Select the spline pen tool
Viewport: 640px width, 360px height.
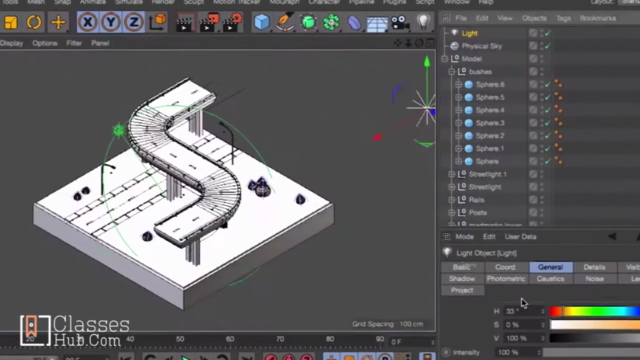click(x=285, y=22)
